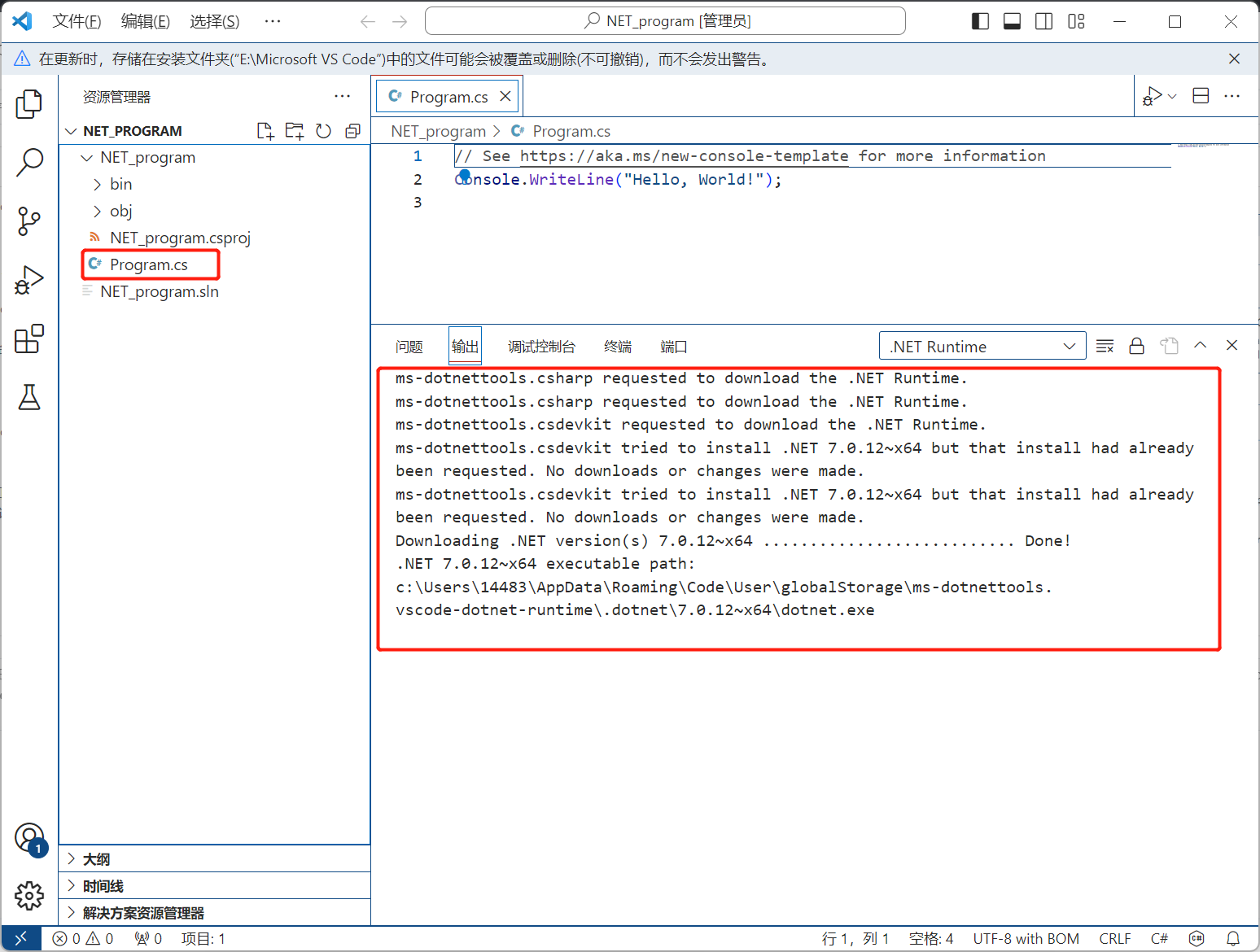
Task: Toggle the primary side bar layout
Action: 980,21
